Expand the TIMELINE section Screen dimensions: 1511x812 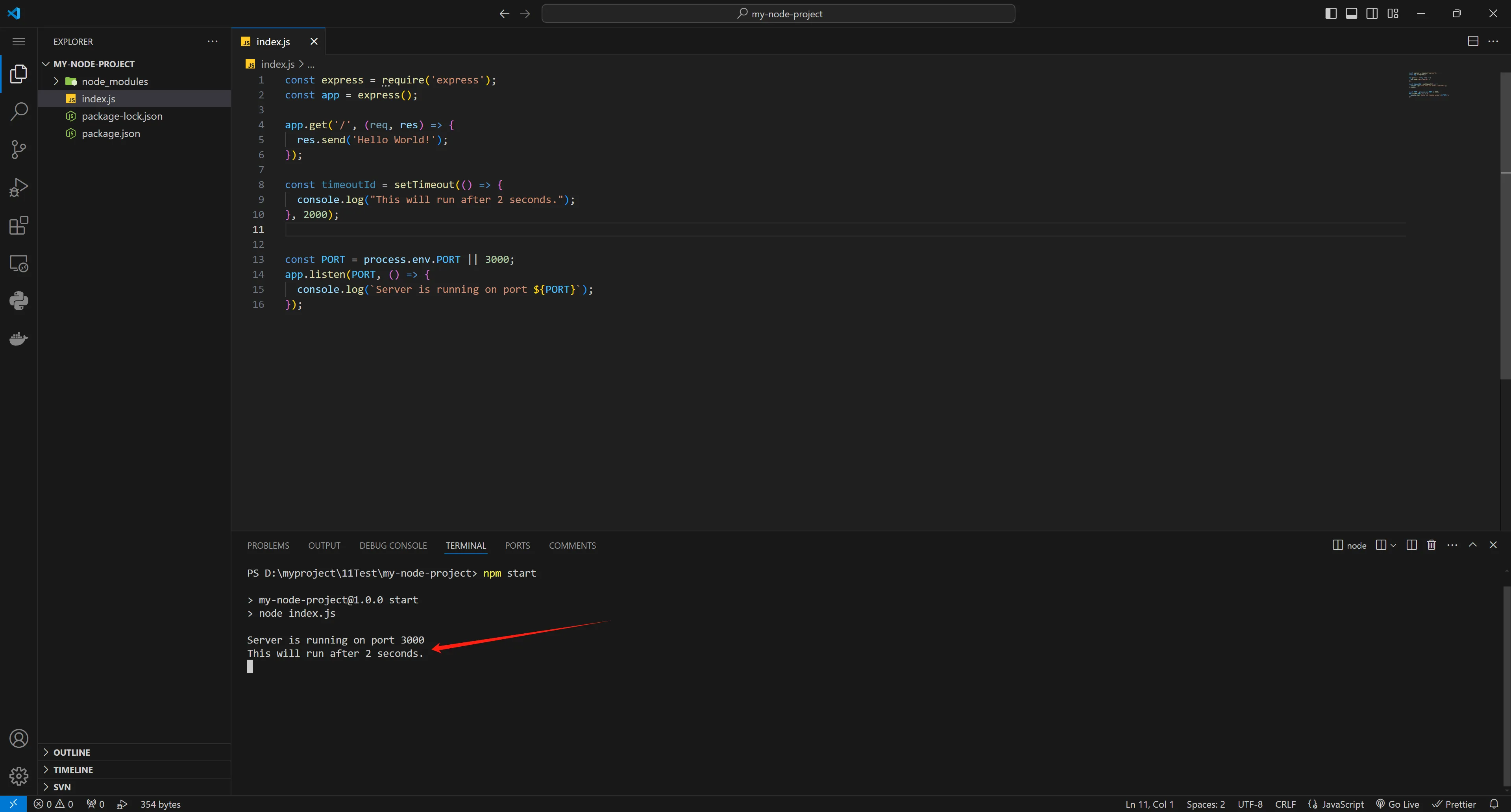[134, 770]
